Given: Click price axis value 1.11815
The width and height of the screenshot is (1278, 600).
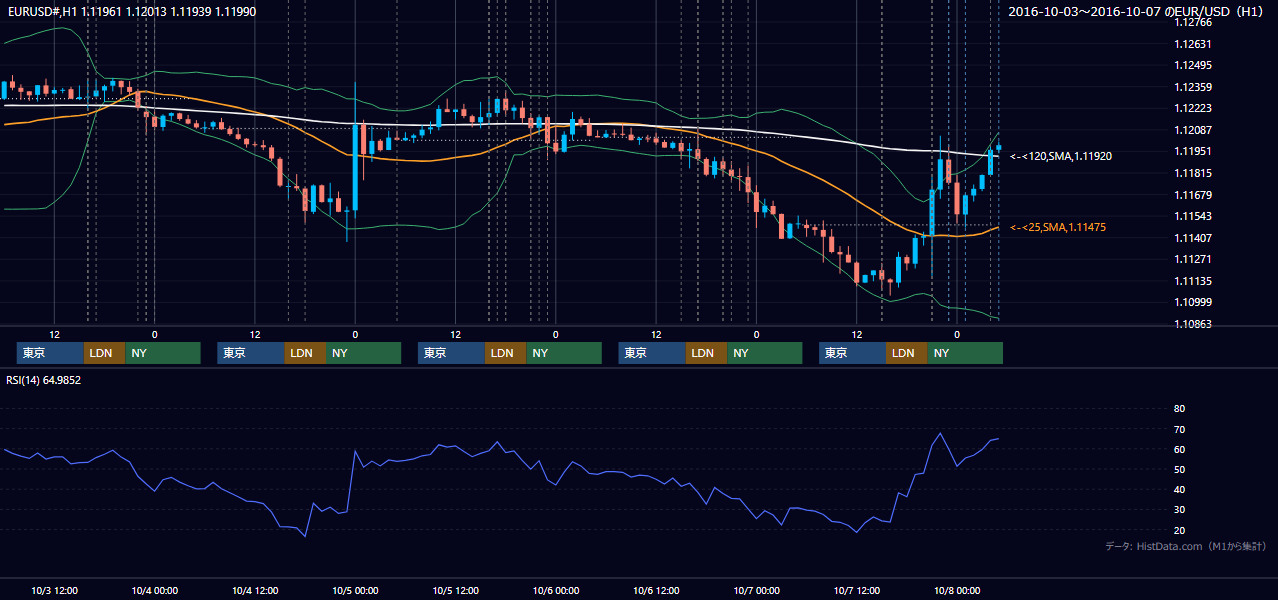Looking at the screenshot, I should point(1192,173).
